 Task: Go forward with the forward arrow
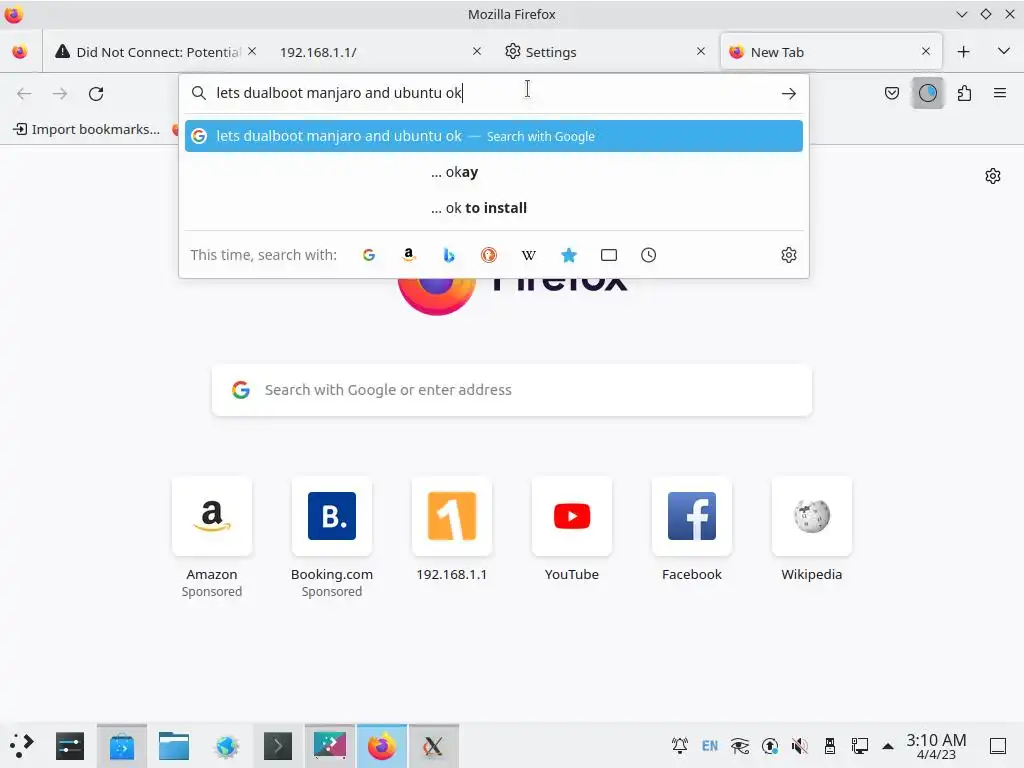tap(60, 93)
